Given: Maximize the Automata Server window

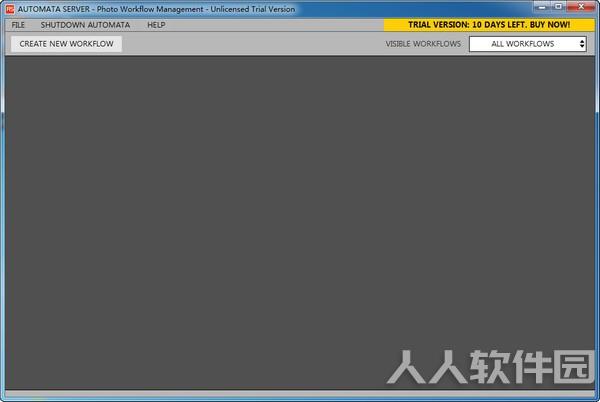Looking at the screenshot, I should [x=558, y=7].
